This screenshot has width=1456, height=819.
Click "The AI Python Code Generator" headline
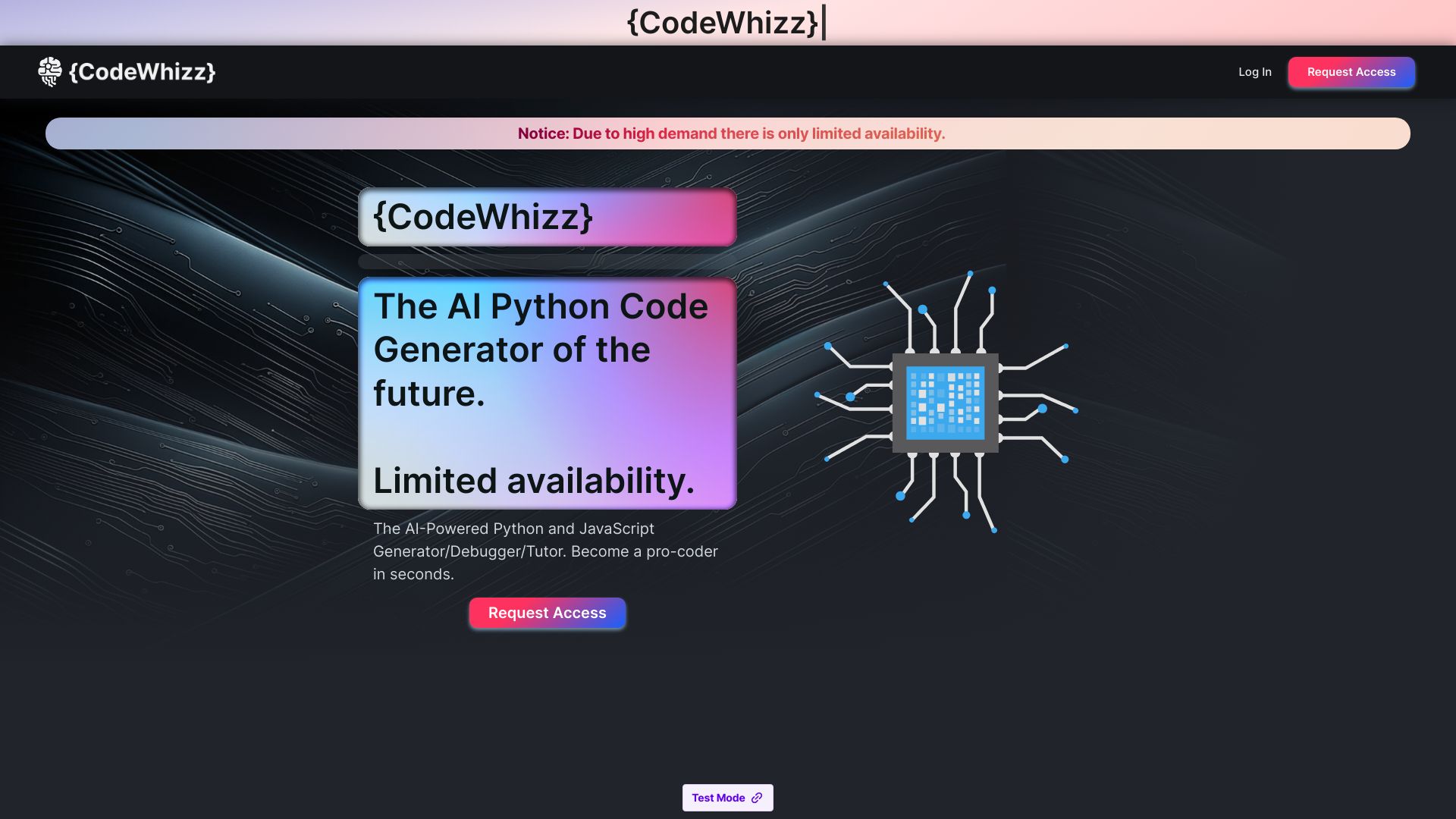point(540,307)
